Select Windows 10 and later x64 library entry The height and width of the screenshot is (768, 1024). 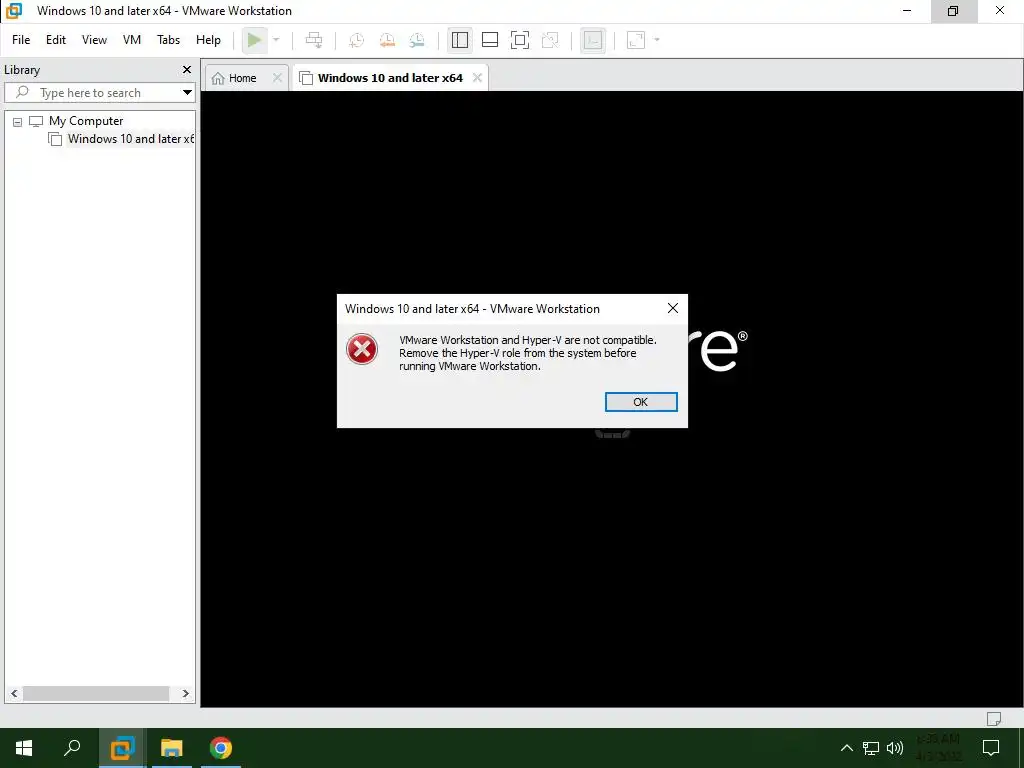point(131,138)
